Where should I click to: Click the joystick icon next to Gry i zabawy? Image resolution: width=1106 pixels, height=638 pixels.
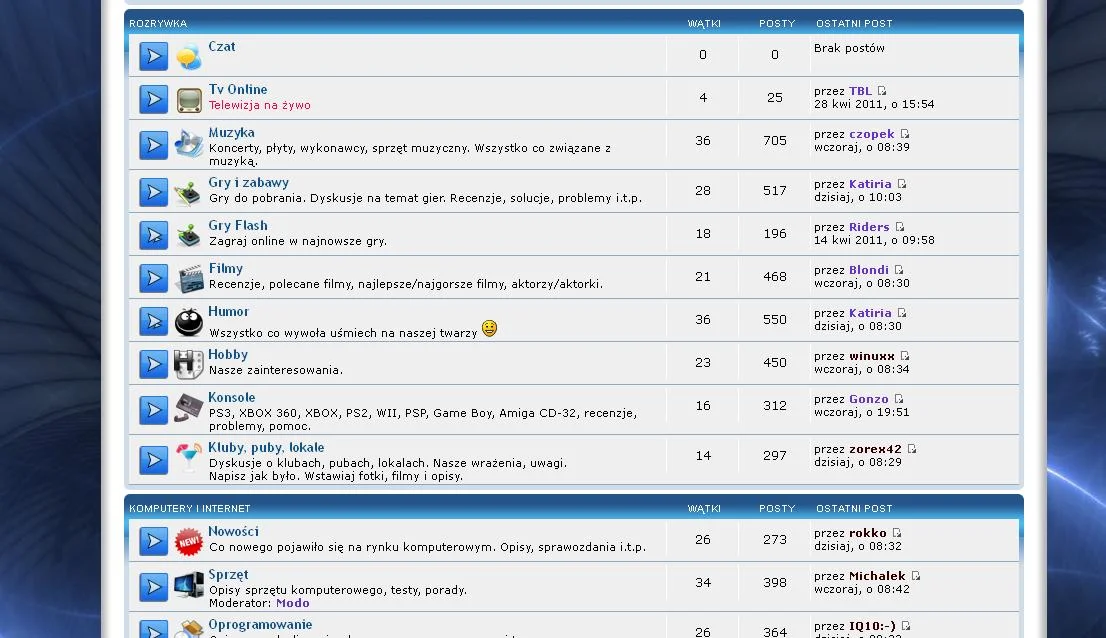click(x=188, y=192)
